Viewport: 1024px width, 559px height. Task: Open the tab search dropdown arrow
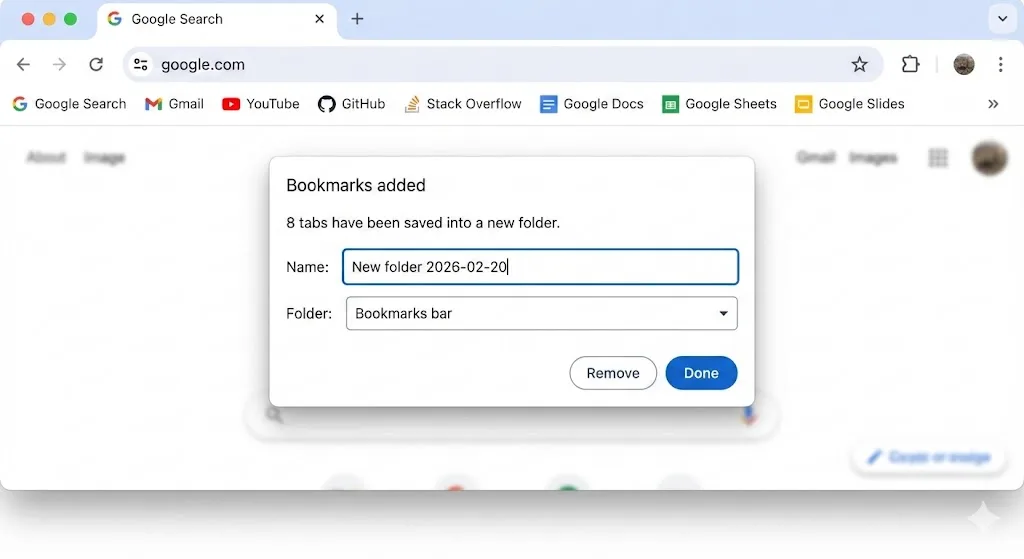coord(1002,19)
